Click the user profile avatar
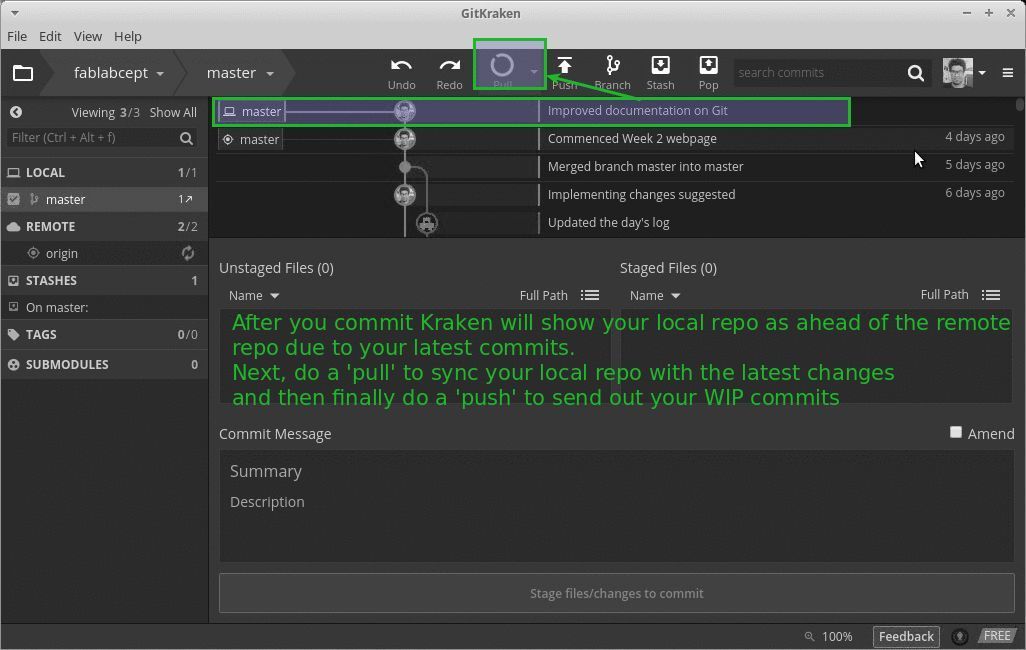This screenshot has width=1026, height=650. (x=957, y=72)
